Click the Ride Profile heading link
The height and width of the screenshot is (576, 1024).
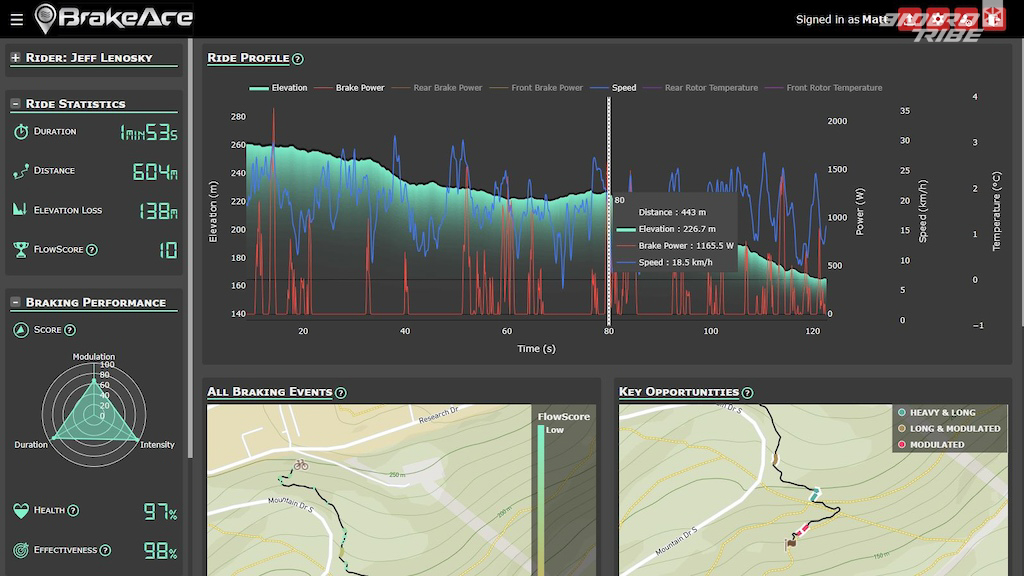click(x=248, y=58)
